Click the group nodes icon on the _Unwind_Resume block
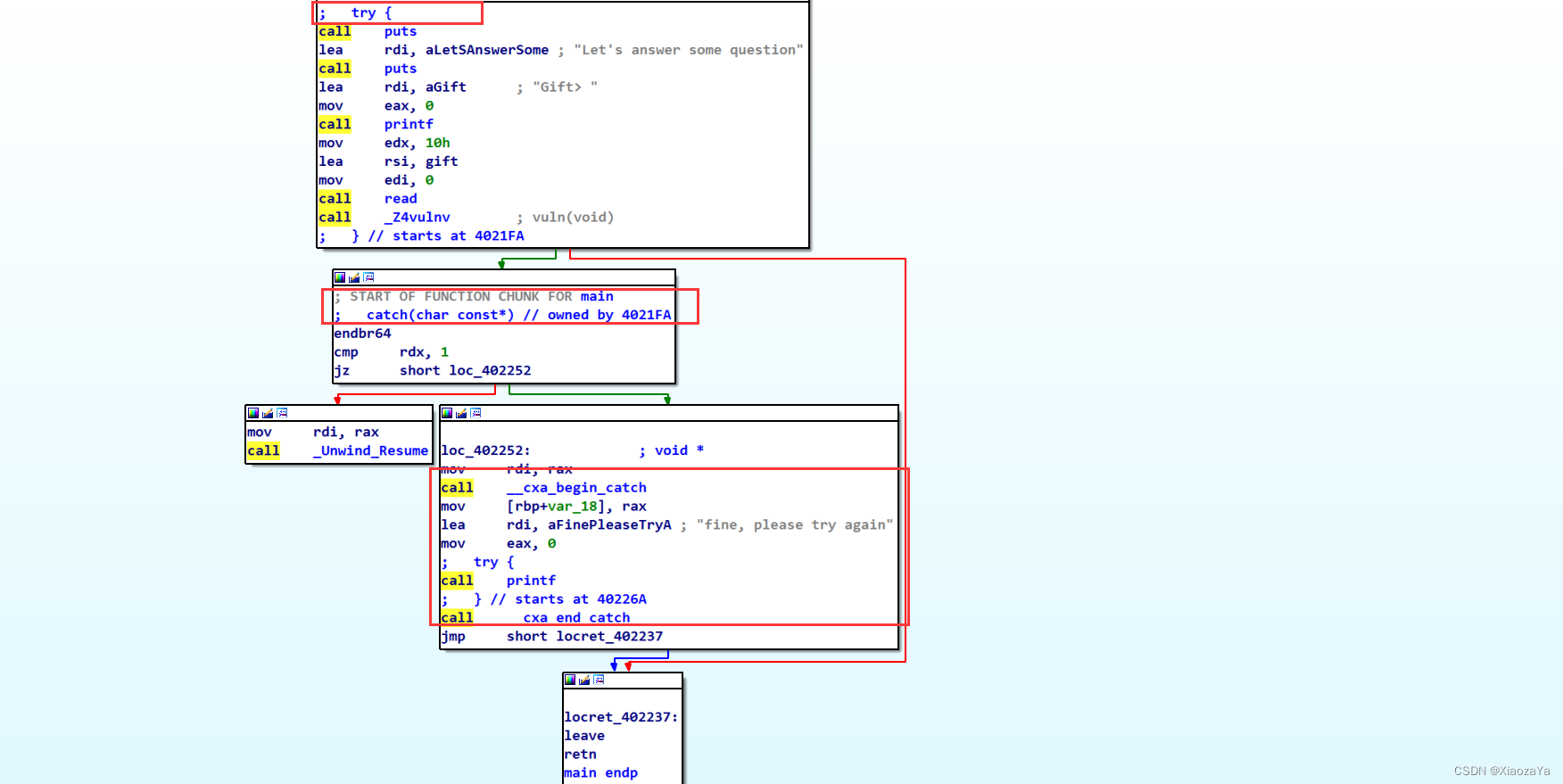Screen dimensions: 1563x784 point(282,413)
